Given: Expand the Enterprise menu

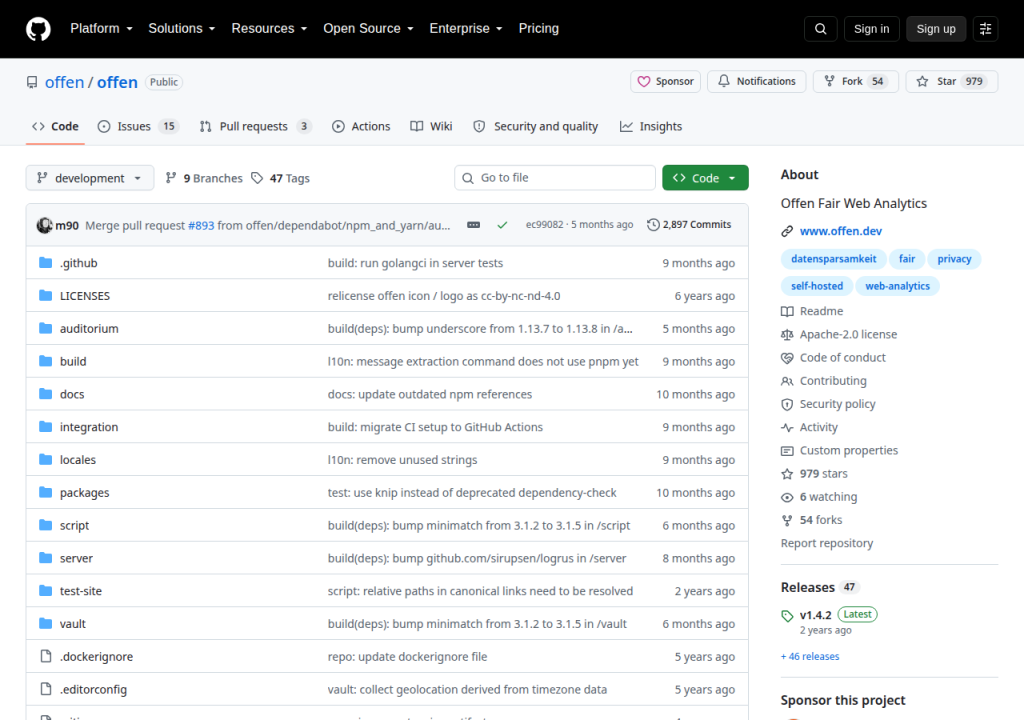Looking at the screenshot, I should click(x=466, y=29).
